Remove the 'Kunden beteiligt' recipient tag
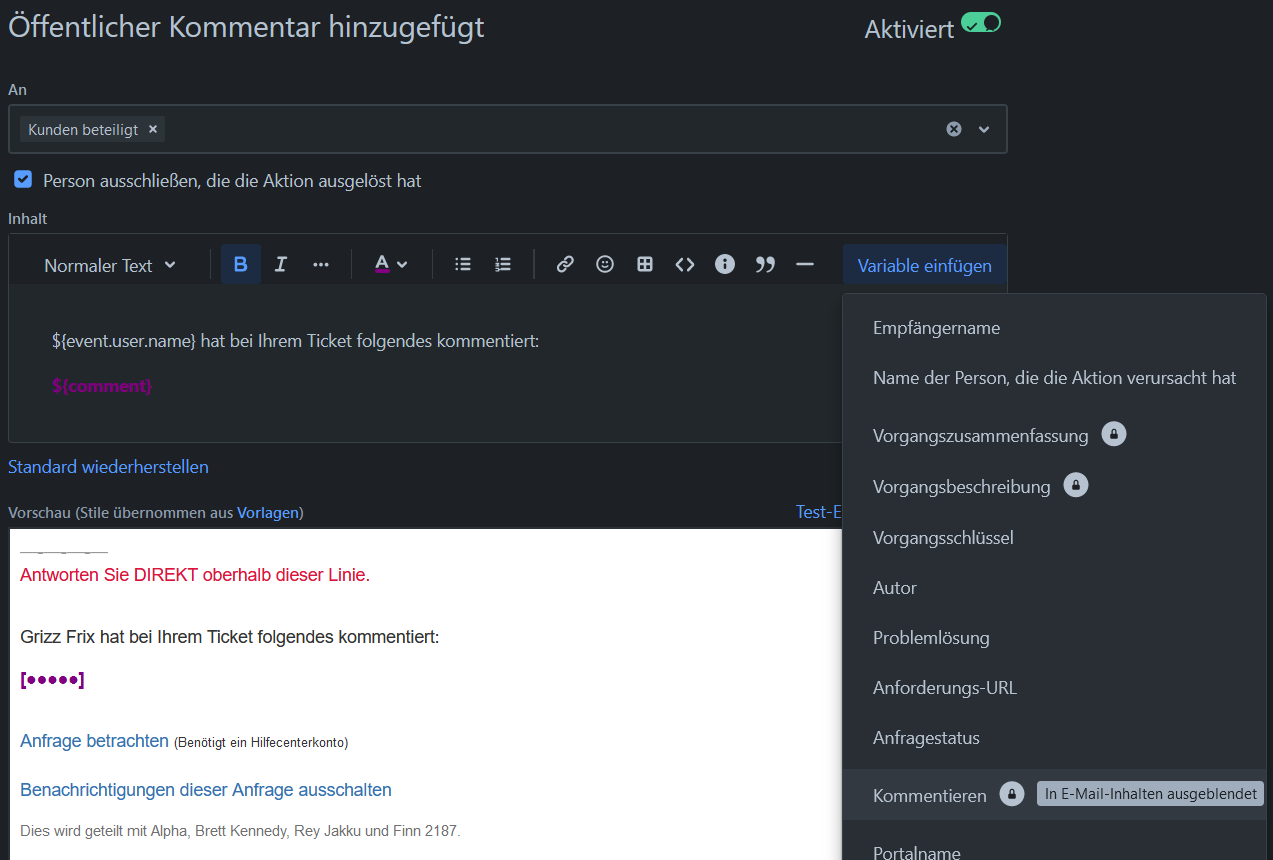 153,129
